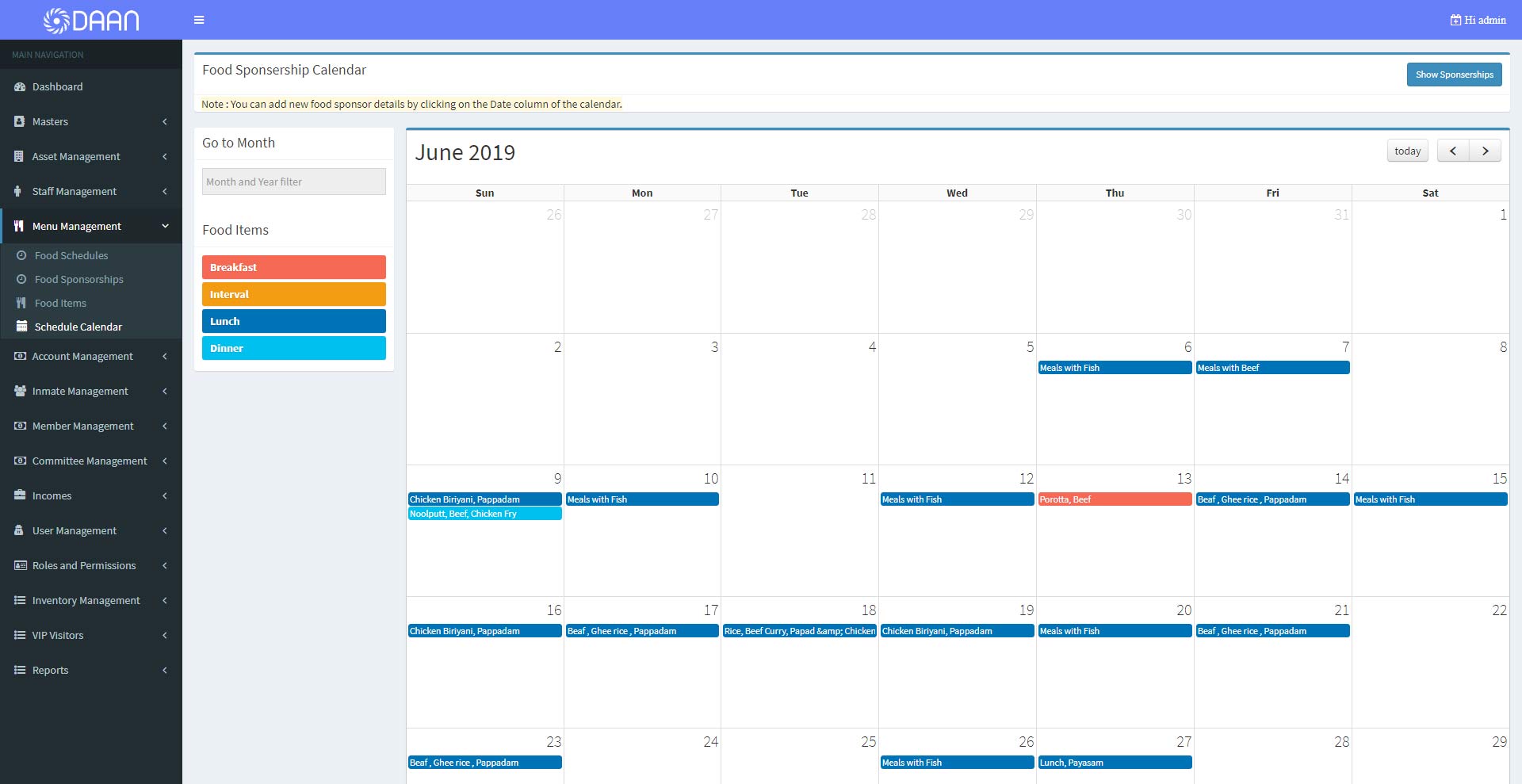
Task: Expand the Reports chevron
Action: (165, 670)
